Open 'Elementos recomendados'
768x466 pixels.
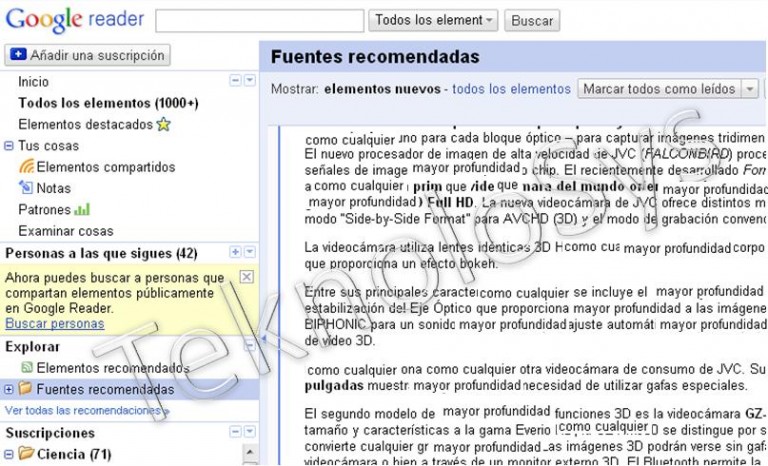tap(113, 368)
